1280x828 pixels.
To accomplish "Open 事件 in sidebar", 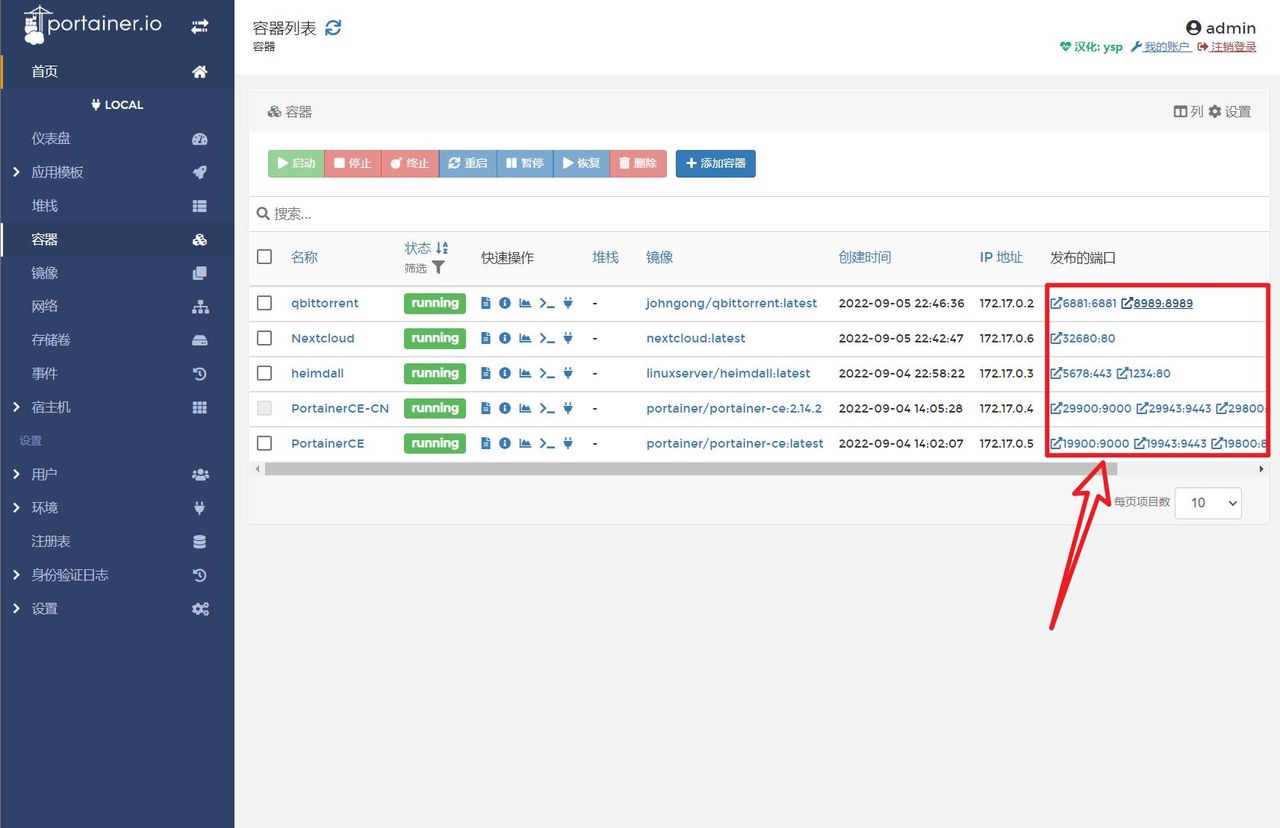I will pyautogui.click(x=117, y=373).
